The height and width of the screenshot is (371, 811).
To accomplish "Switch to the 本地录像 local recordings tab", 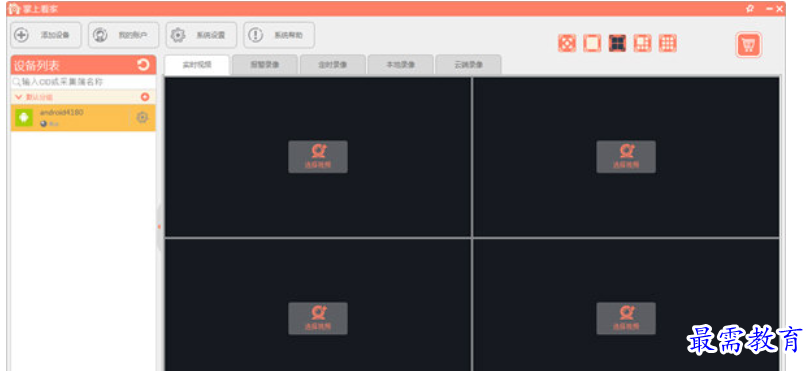I will point(400,65).
